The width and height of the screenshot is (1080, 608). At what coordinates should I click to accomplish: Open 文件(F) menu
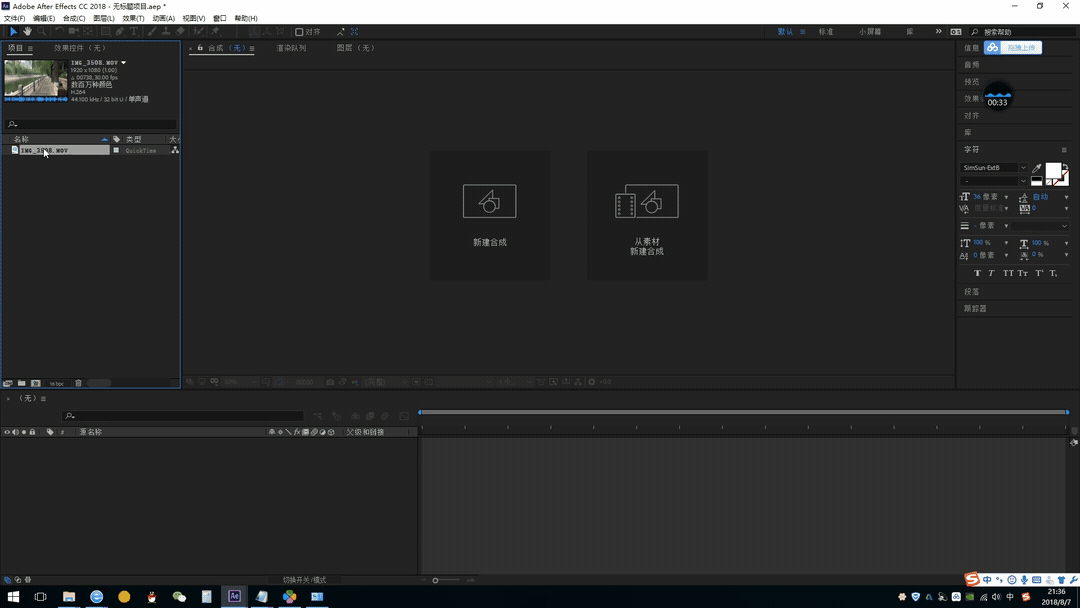click(14, 19)
